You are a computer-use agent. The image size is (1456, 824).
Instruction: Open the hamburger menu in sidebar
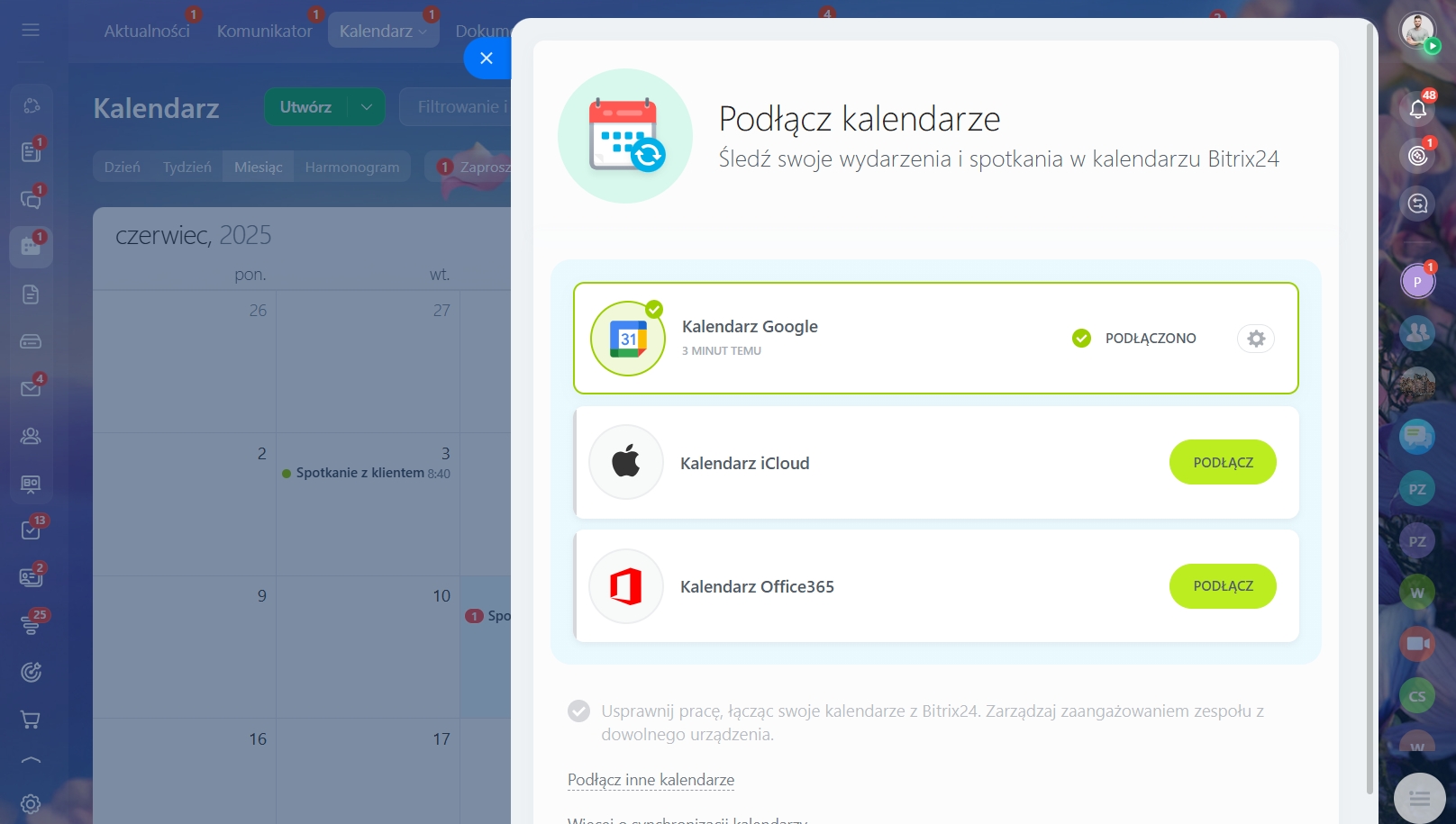[x=31, y=31]
